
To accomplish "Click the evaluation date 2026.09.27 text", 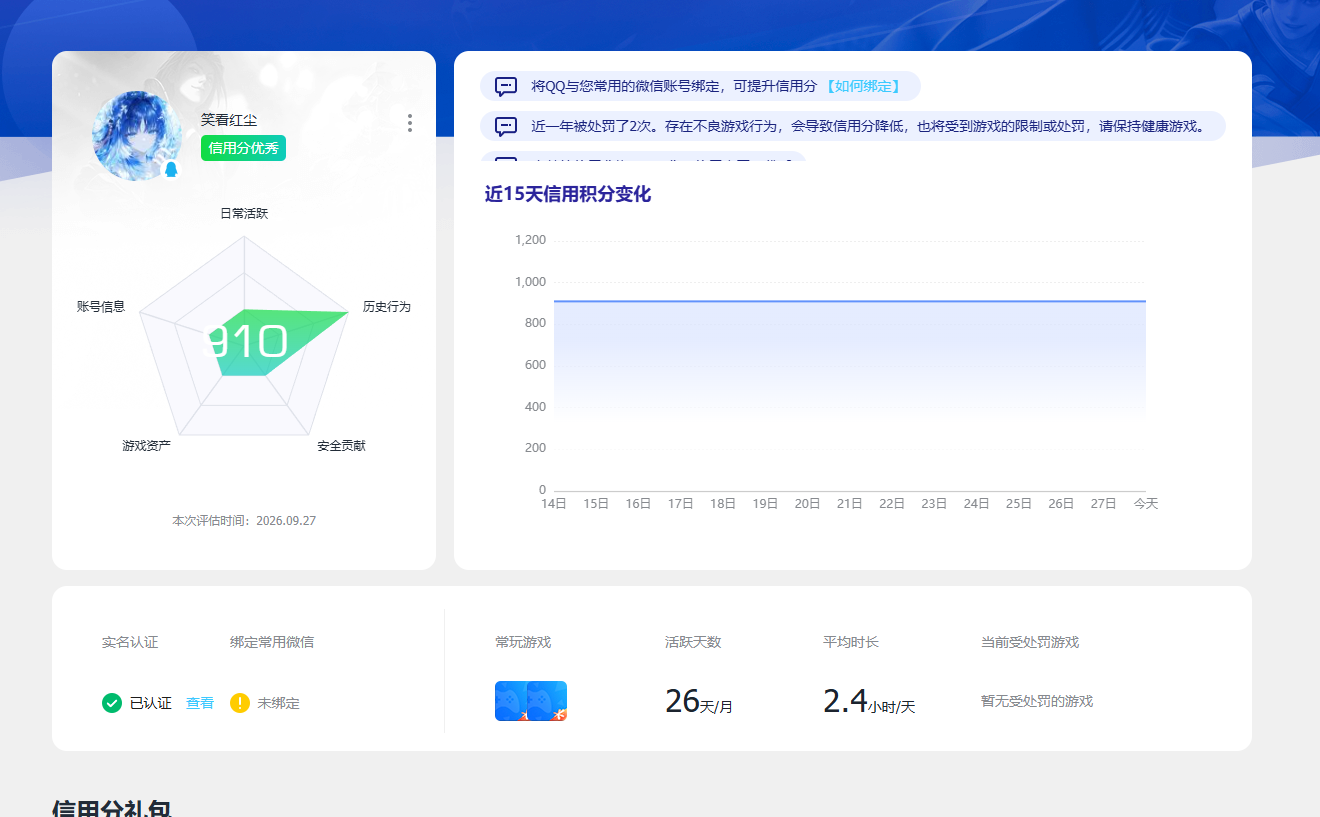I will pos(286,521).
